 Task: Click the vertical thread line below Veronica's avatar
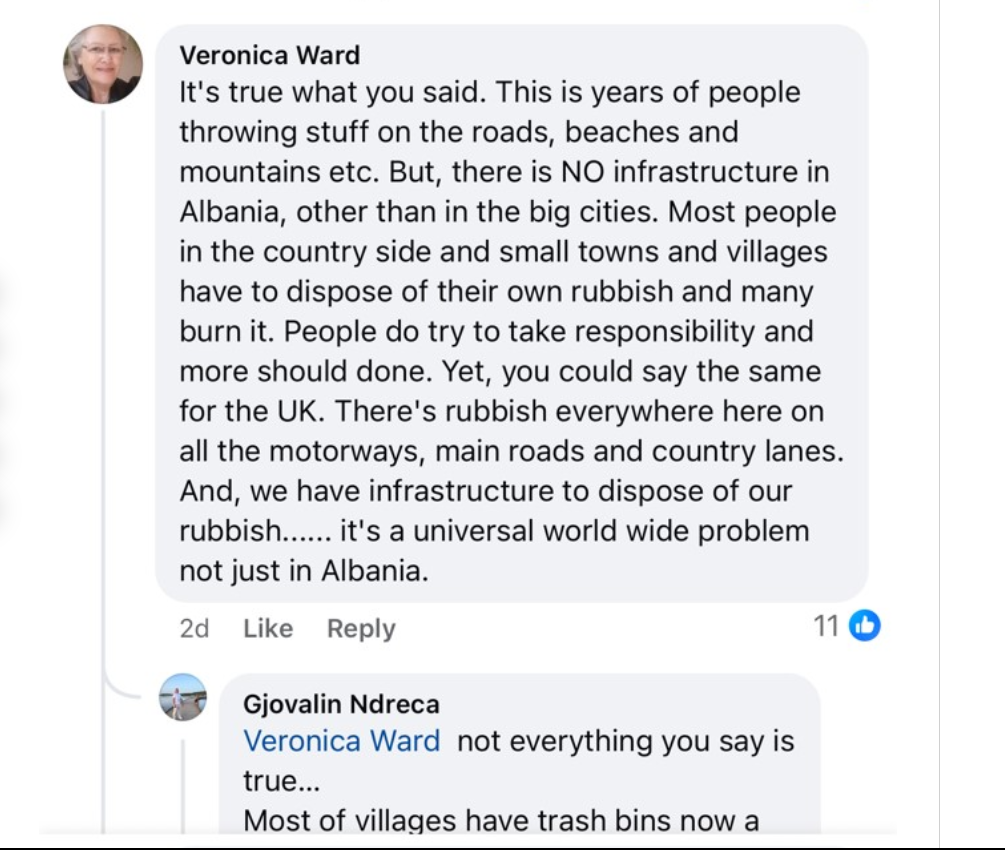103,400
